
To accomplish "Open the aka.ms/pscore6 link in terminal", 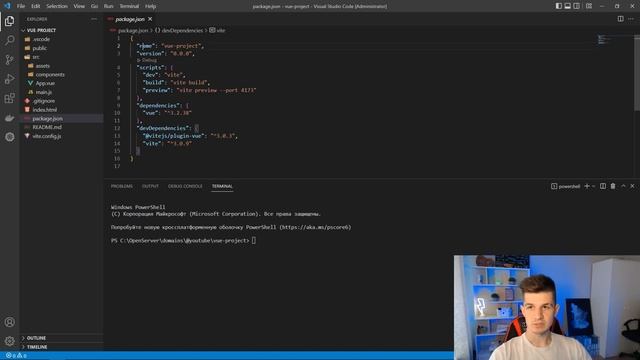I will pyautogui.click(x=315, y=227).
